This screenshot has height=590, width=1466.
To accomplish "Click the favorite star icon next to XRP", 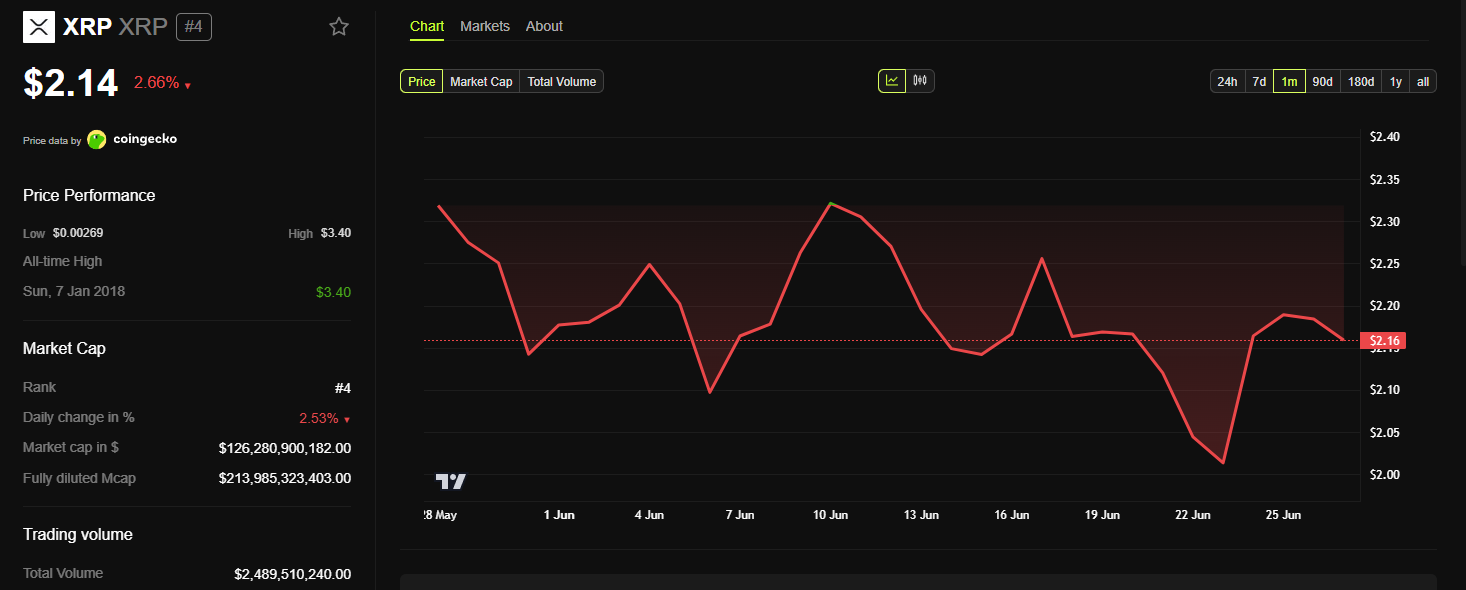I will (x=339, y=27).
